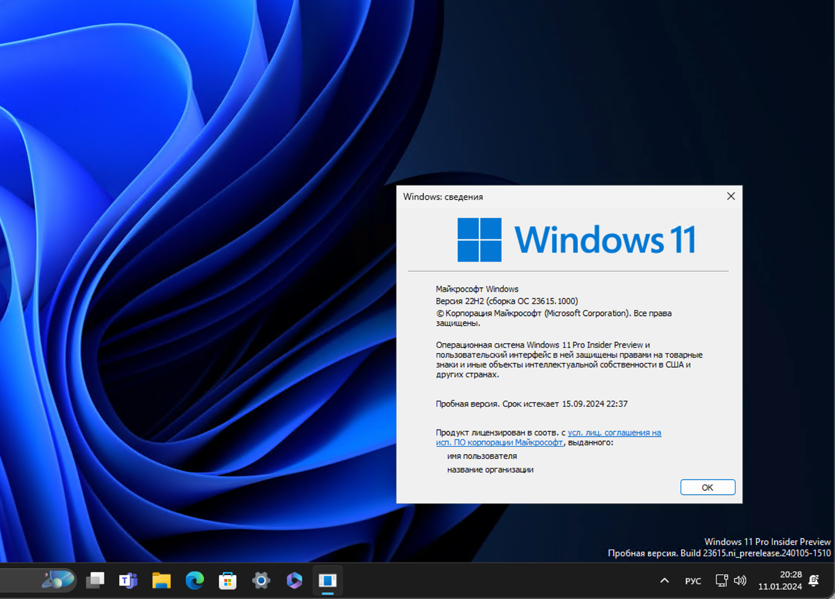Open File Explorer from the taskbar
This screenshot has width=835, height=599.
click(x=162, y=579)
